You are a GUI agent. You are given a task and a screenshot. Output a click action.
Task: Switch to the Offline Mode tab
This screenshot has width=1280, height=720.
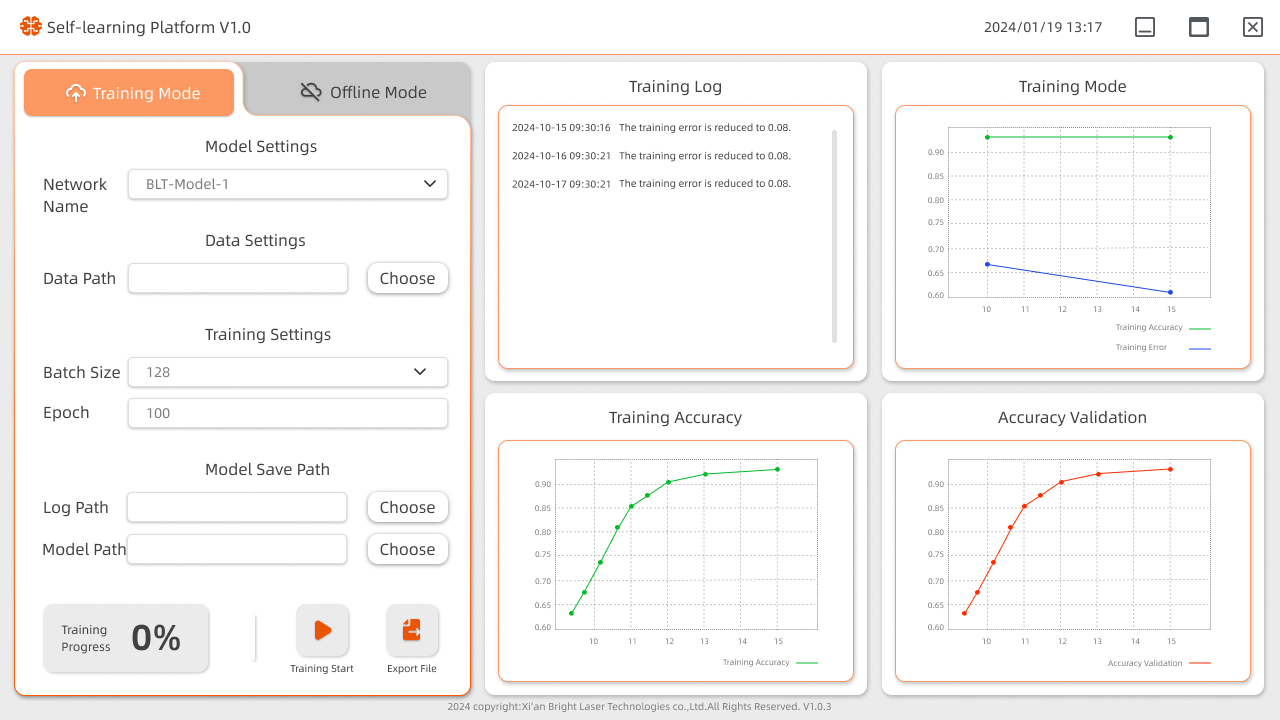pyautogui.click(x=364, y=92)
